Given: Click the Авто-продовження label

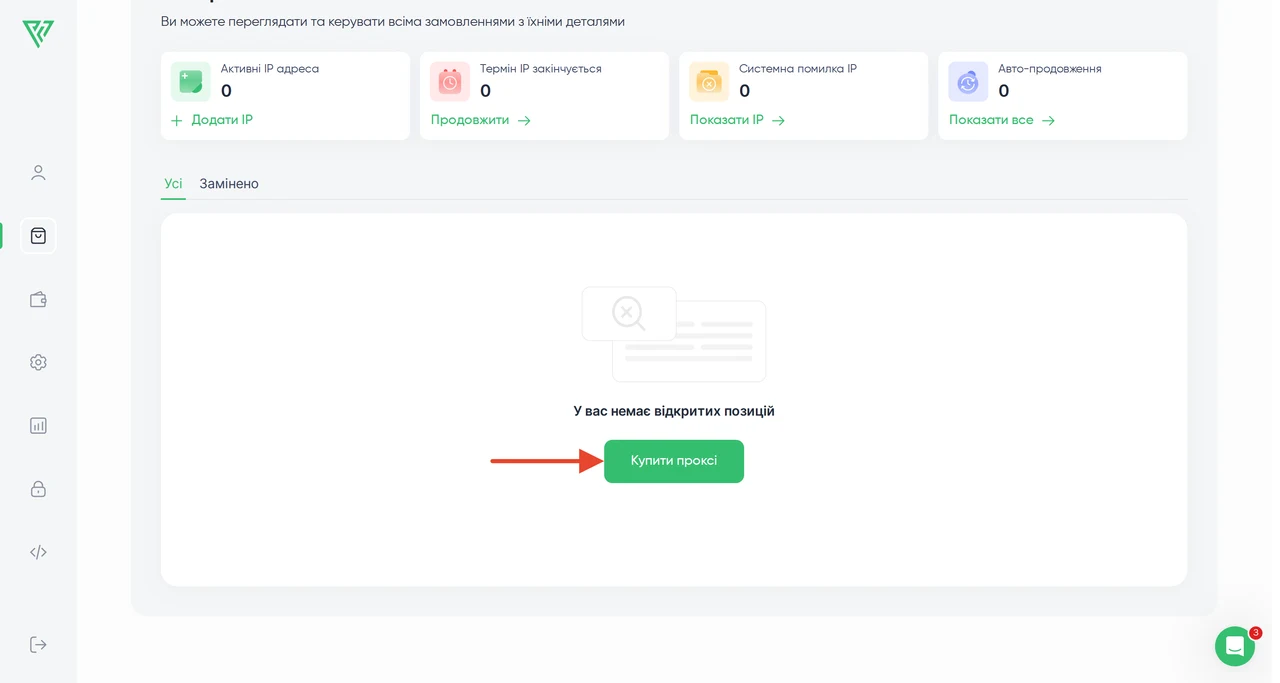Looking at the screenshot, I should [1050, 69].
